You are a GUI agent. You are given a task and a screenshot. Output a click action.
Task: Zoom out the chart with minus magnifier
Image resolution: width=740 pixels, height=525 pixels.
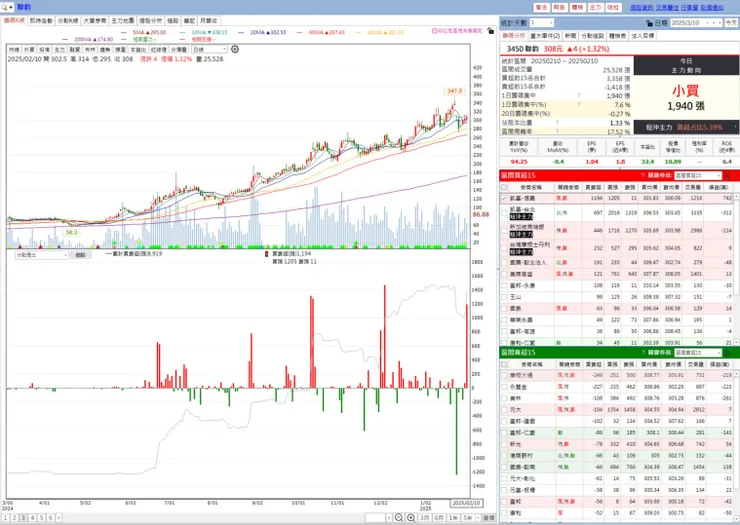click(x=399, y=518)
